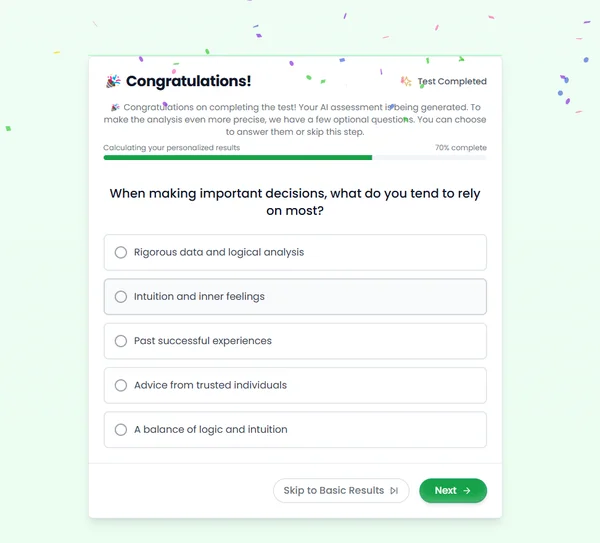The height and width of the screenshot is (543, 600).
Task: Click the 'Test Completed' label
Action: pos(452,81)
